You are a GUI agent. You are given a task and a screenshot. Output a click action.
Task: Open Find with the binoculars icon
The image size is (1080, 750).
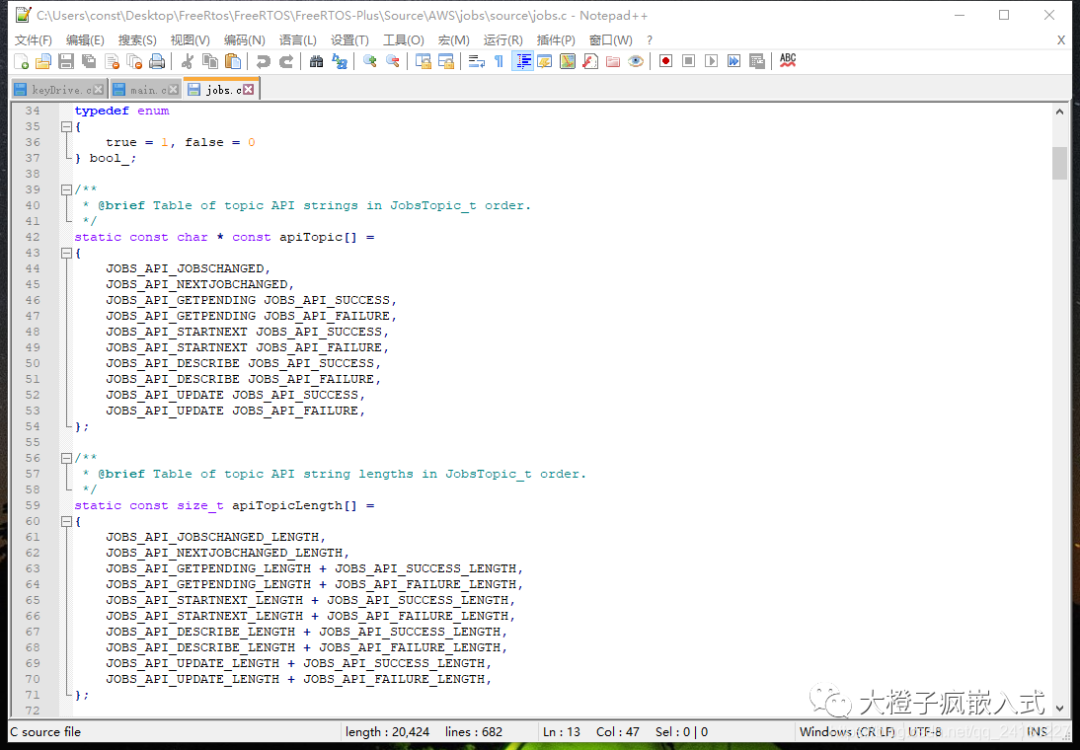coord(317,62)
